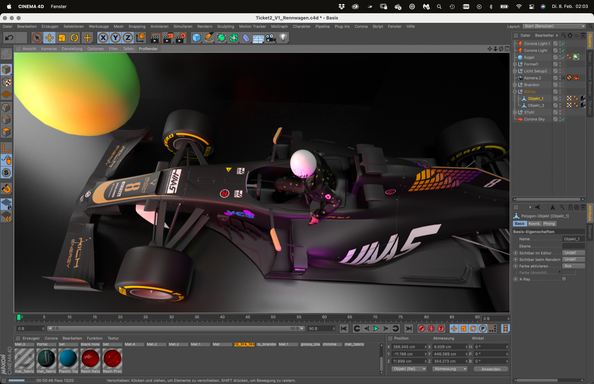Screen dimensions: 594x384
Task: Switch to the Phong attributes tab
Action: click(x=549, y=223)
